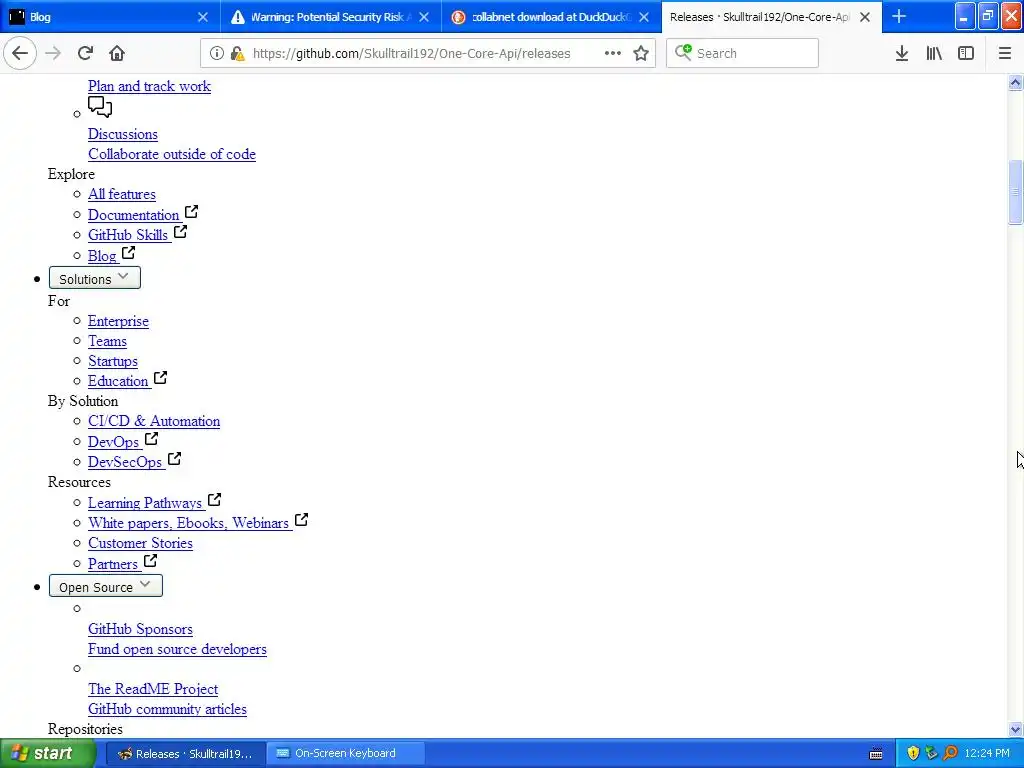Bookmark this page with the star
The height and width of the screenshot is (768, 1024).
pyautogui.click(x=641, y=54)
